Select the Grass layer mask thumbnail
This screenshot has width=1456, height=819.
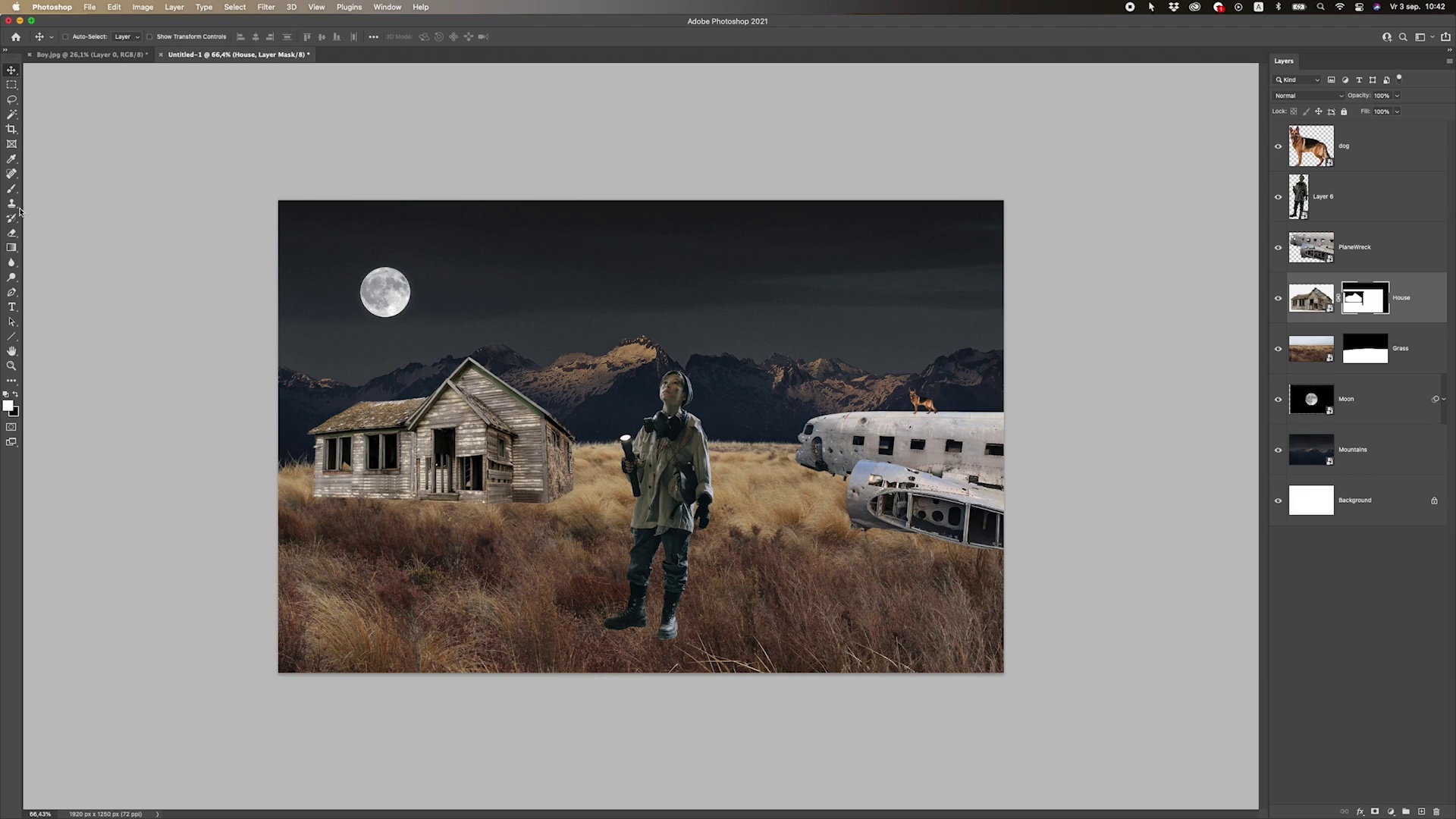pyautogui.click(x=1365, y=349)
